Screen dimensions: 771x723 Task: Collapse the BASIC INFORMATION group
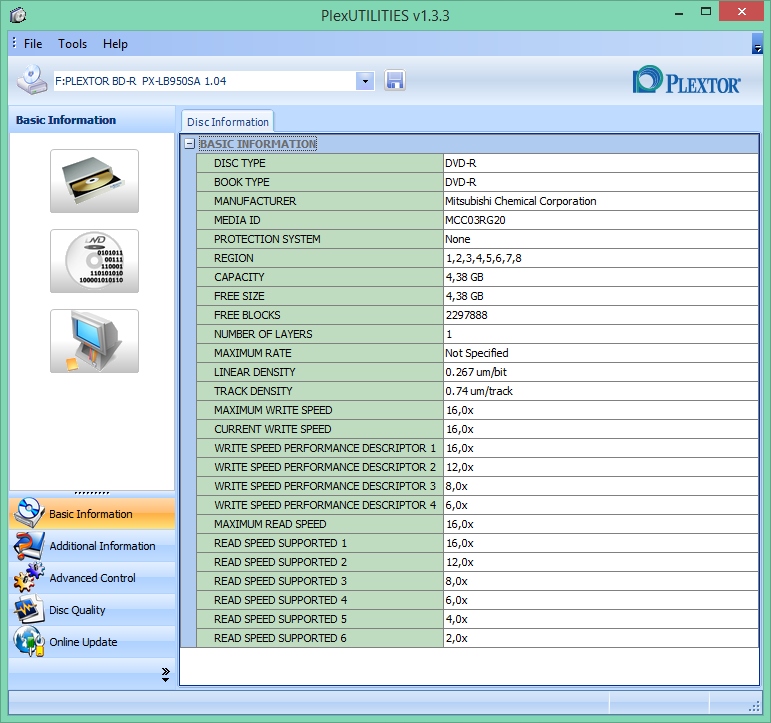click(x=189, y=144)
